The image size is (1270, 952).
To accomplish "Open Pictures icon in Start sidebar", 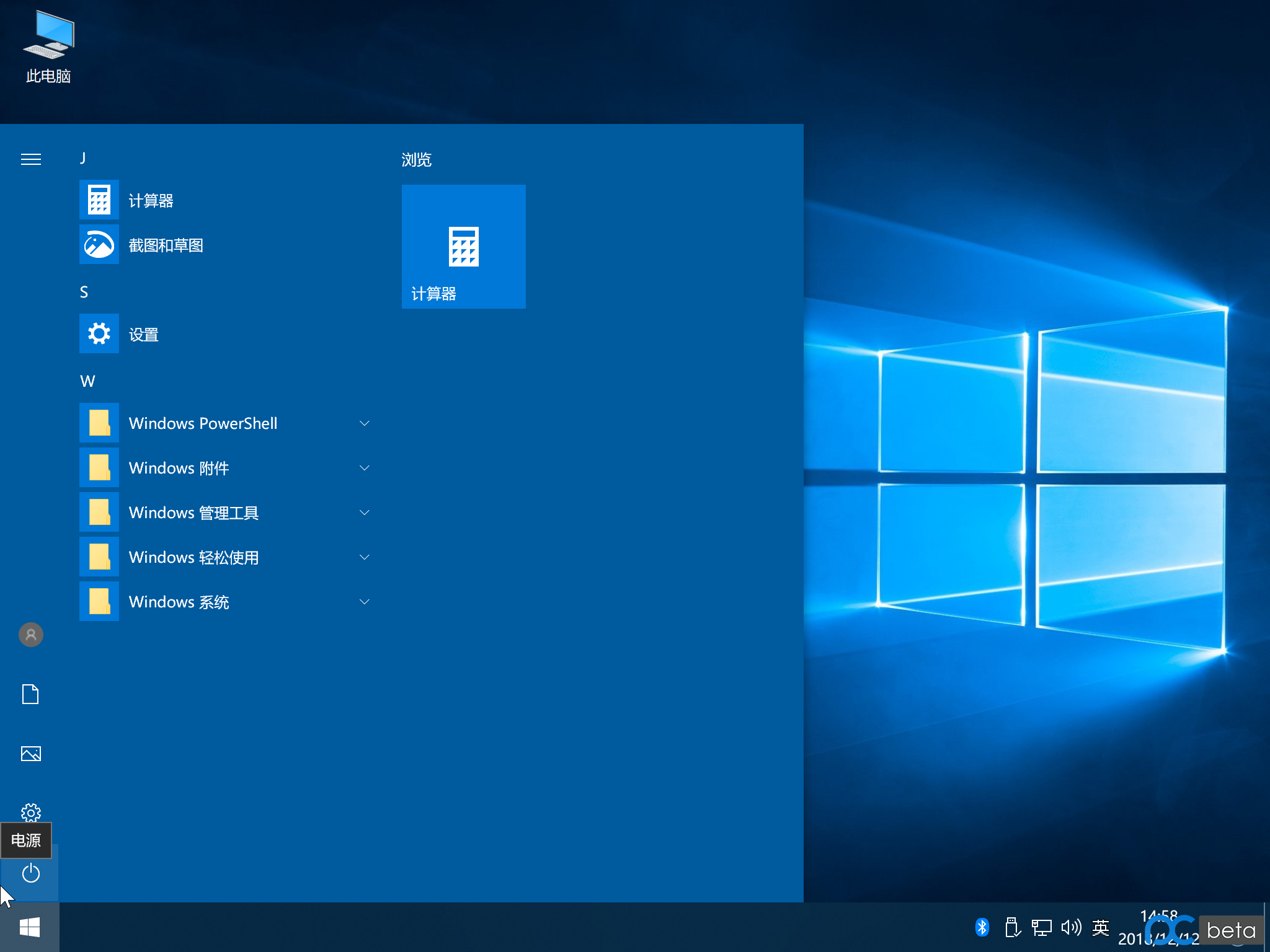I will pyautogui.click(x=30, y=754).
